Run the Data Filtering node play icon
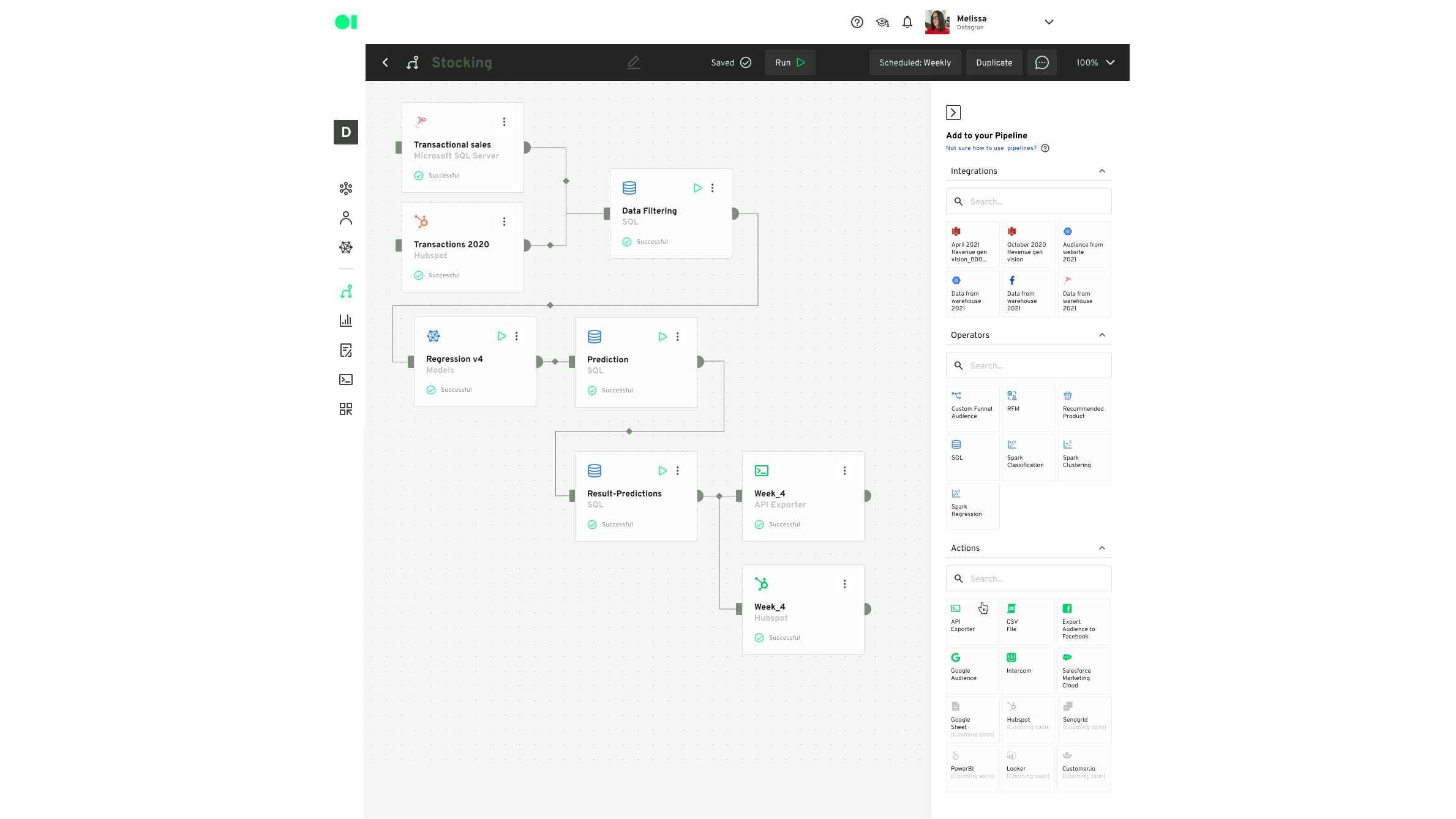 [697, 188]
